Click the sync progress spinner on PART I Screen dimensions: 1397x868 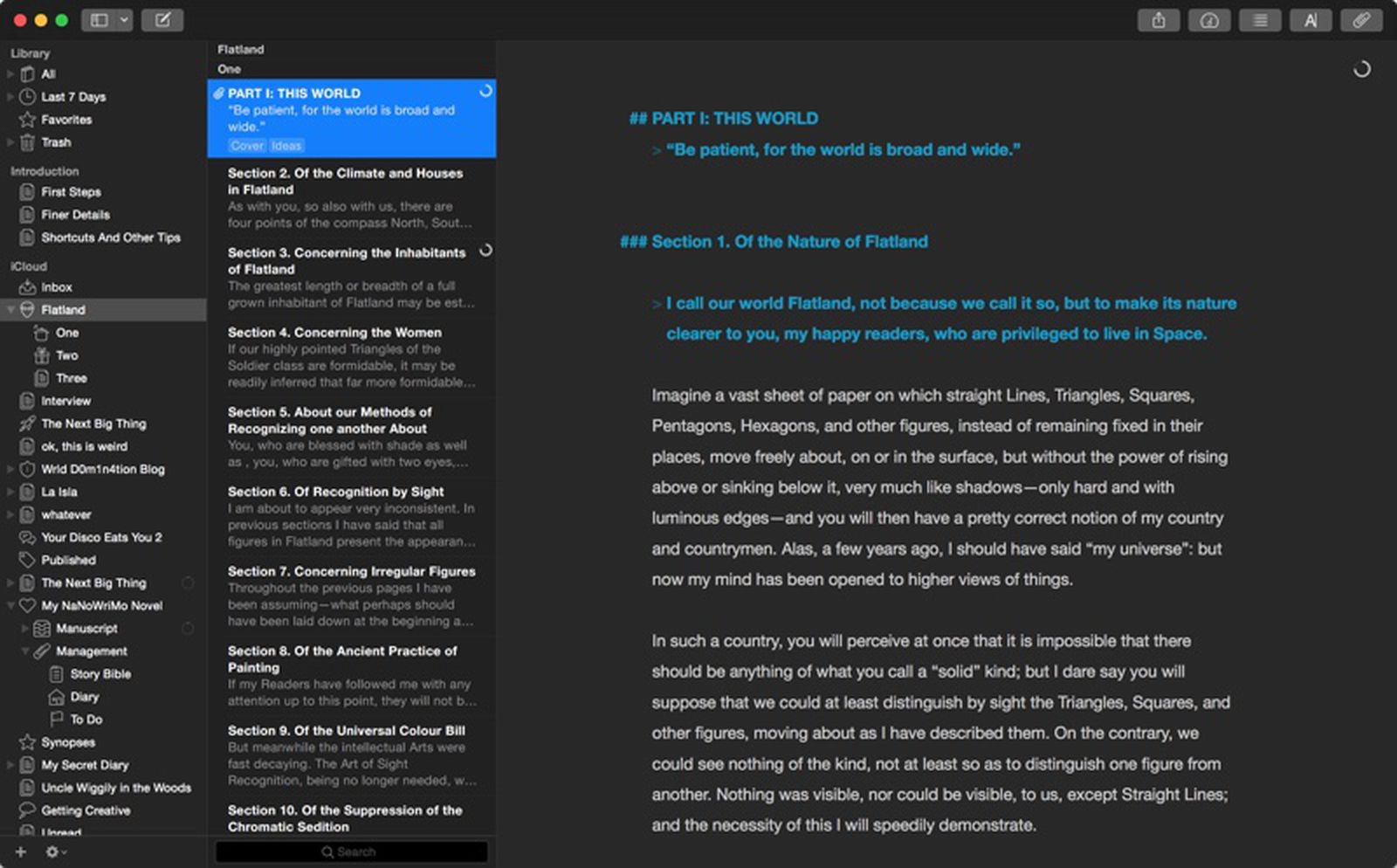click(486, 91)
